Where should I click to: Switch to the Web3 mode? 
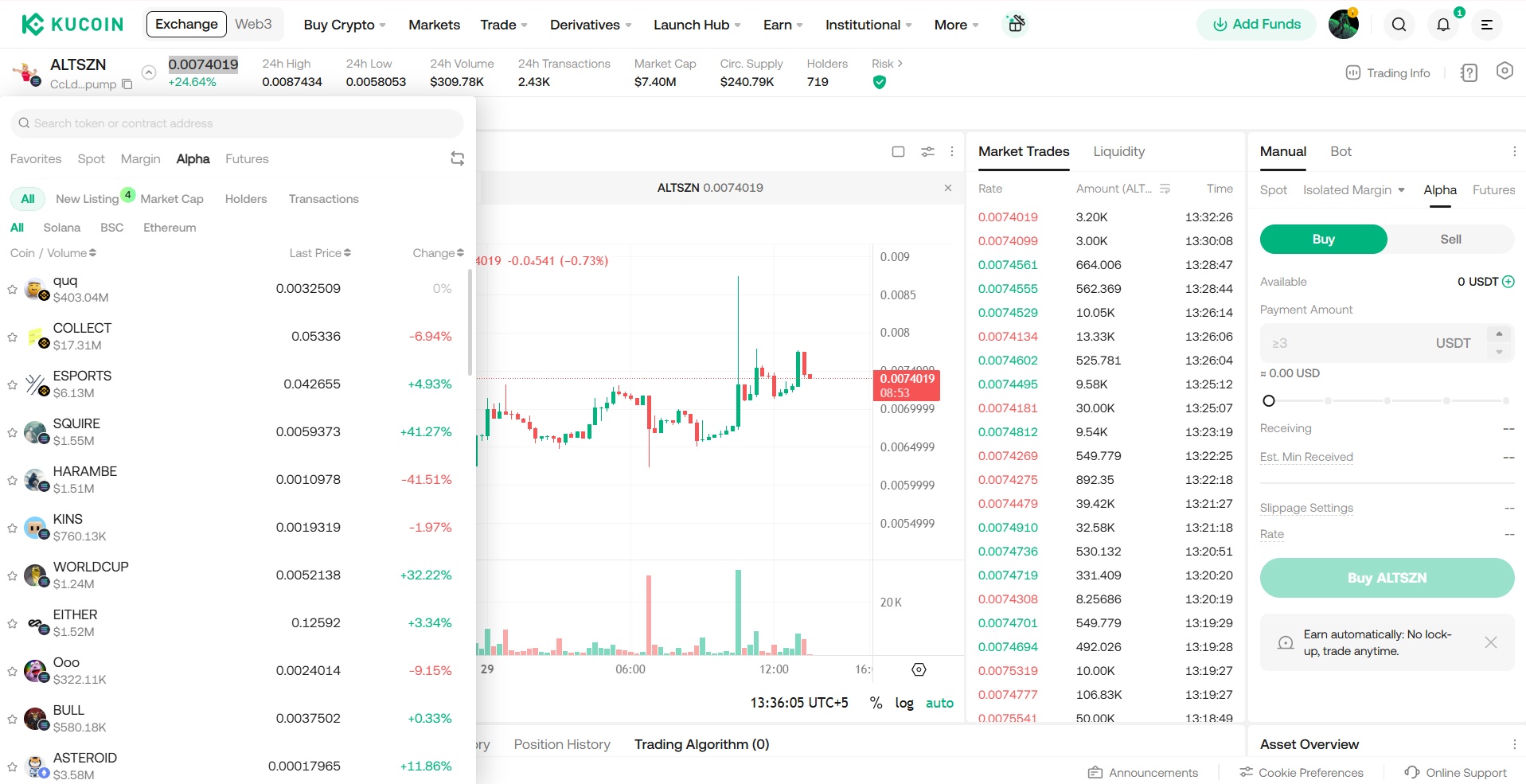[x=253, y=24]
